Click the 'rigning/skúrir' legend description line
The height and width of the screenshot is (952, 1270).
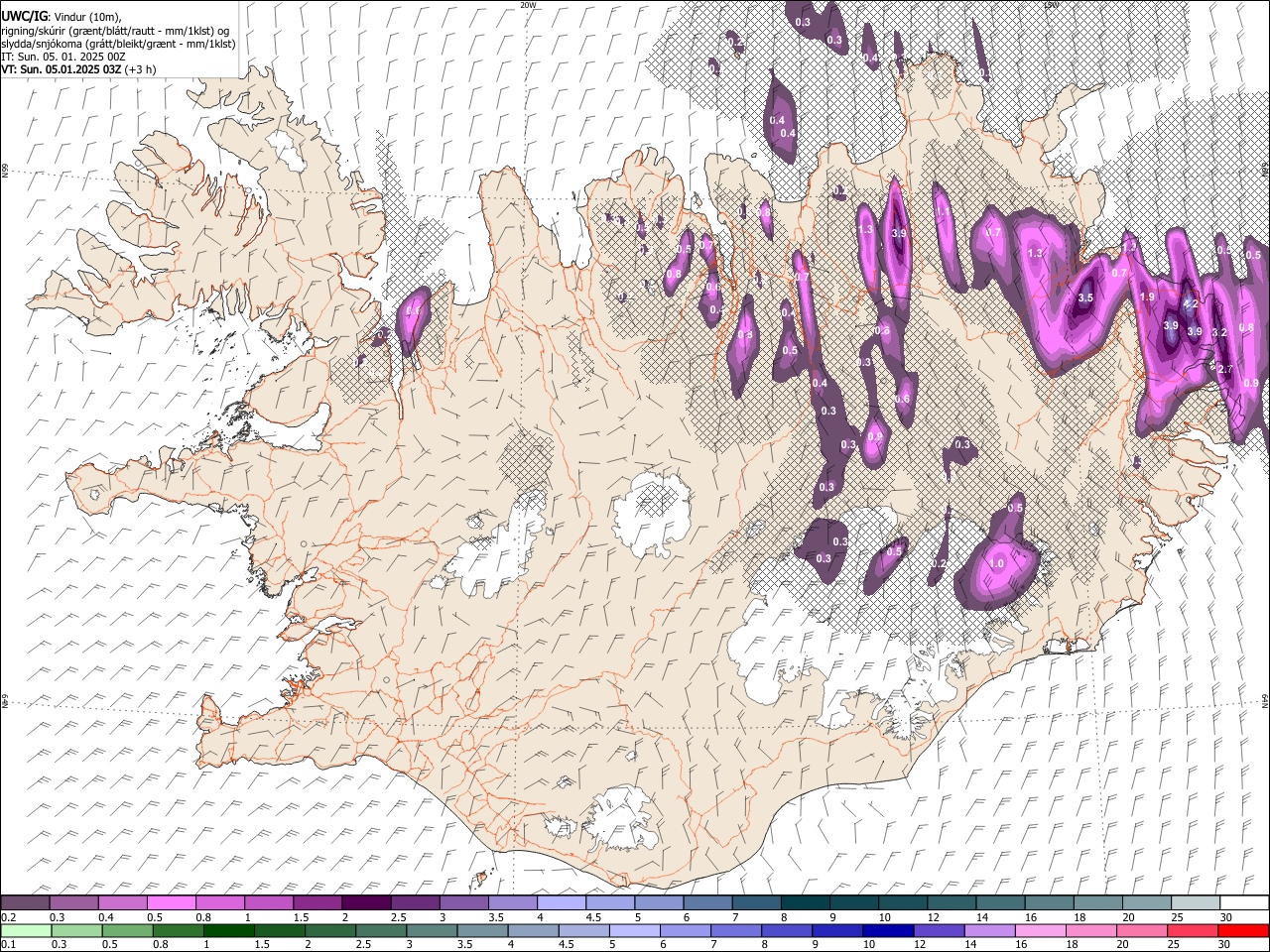[115, 31]
